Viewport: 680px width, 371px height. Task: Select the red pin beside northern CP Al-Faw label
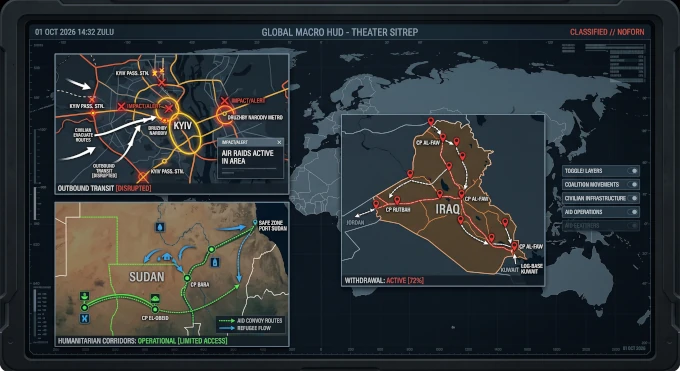click(x=443, y=138)
